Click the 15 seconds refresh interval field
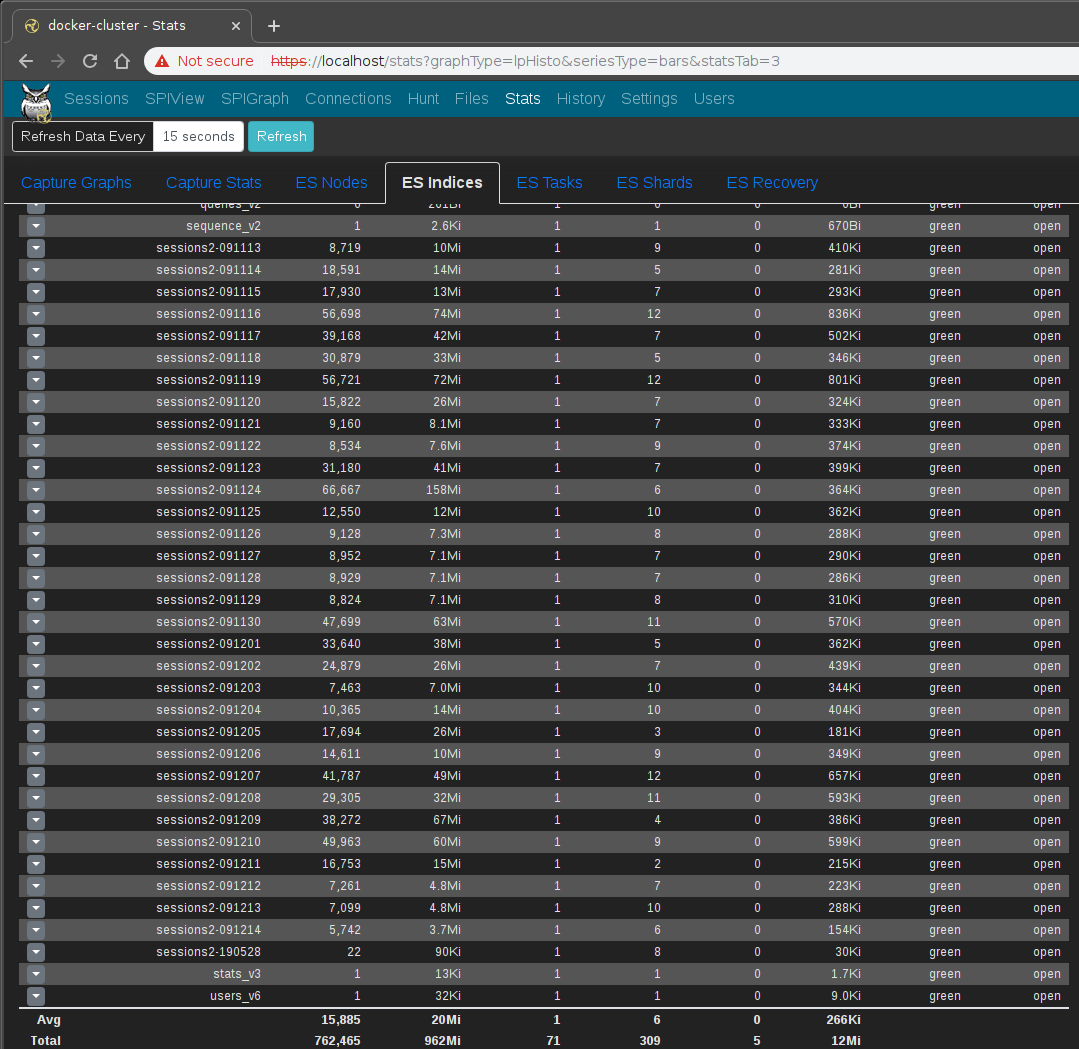 tap(198, 136)
